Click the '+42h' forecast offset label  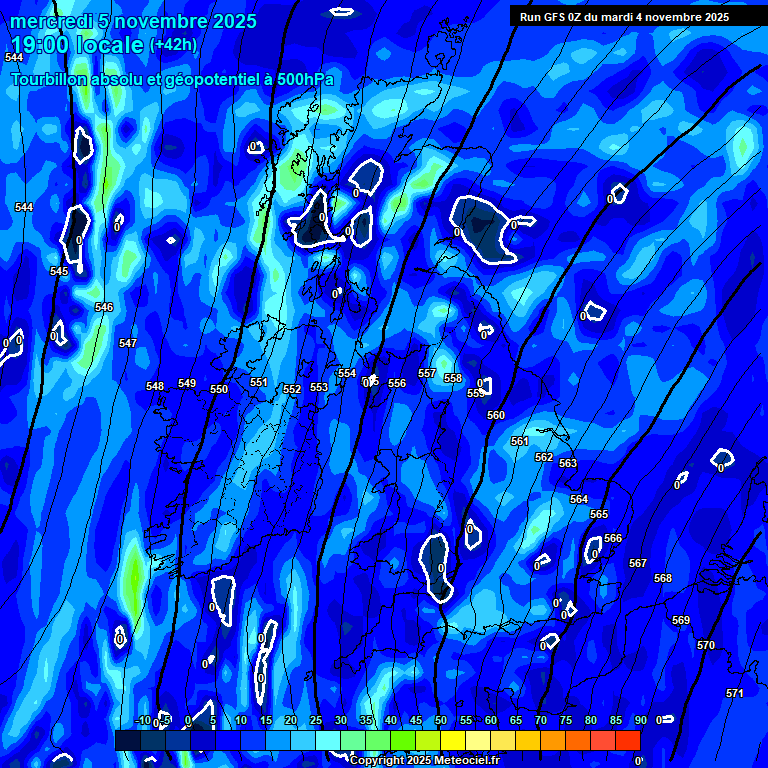click(x=173, y=44)
